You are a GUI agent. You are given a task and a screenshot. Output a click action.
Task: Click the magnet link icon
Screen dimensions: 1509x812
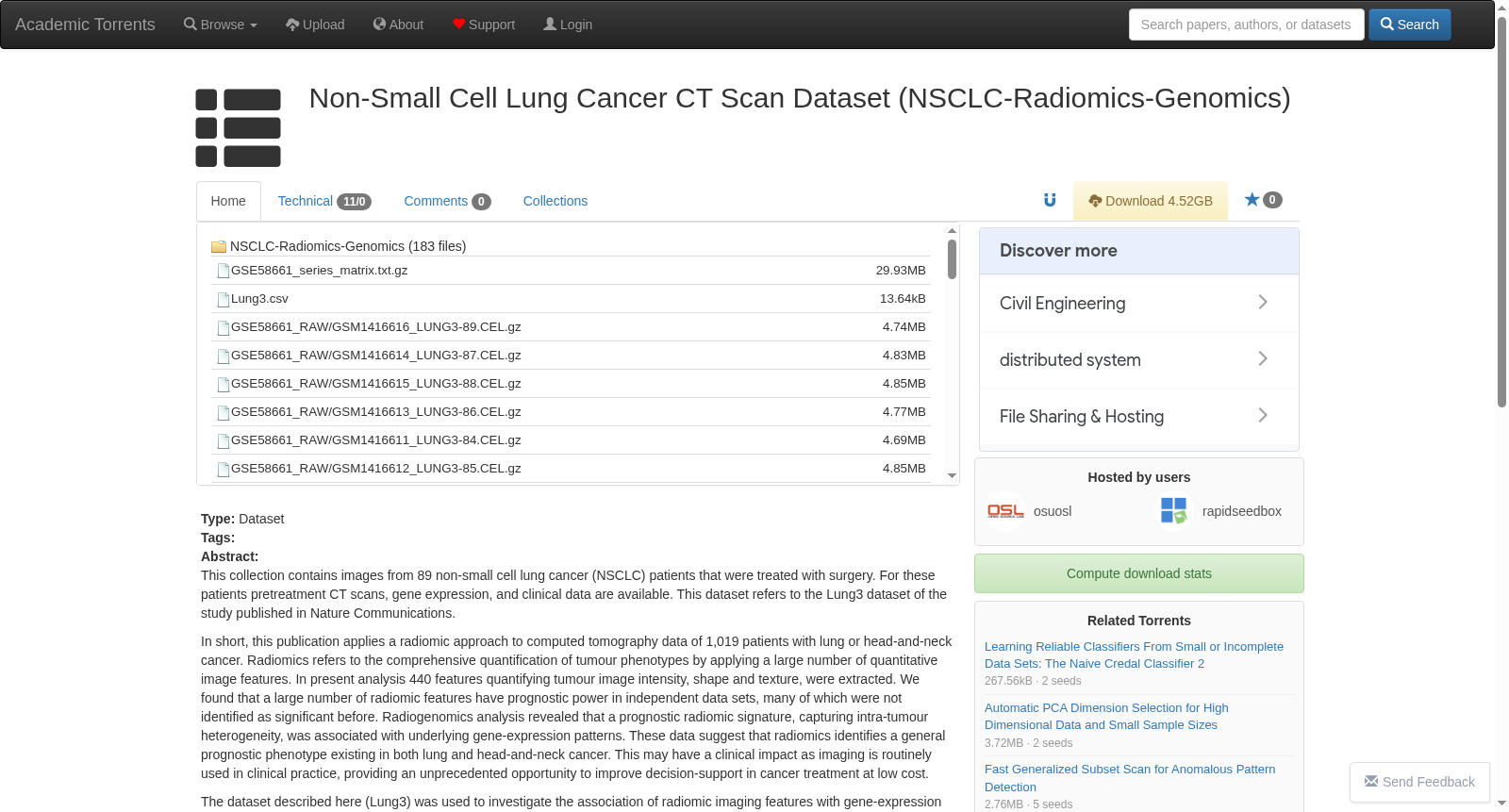[1050, 200]
